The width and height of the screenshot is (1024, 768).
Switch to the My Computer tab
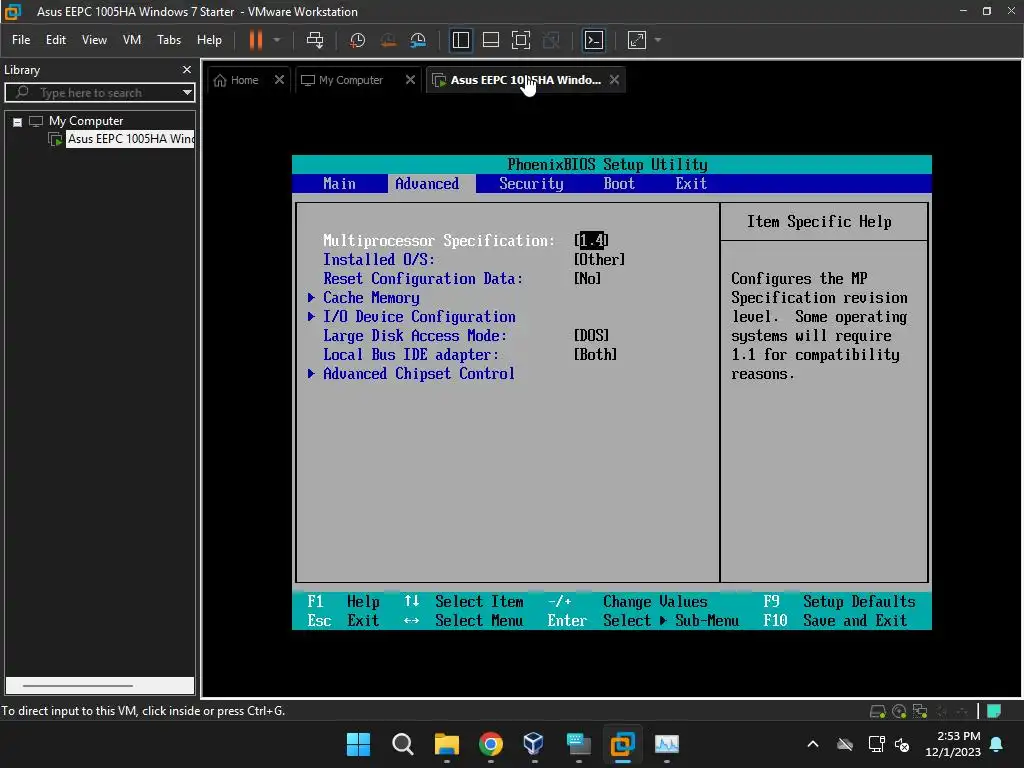[342, 80]
